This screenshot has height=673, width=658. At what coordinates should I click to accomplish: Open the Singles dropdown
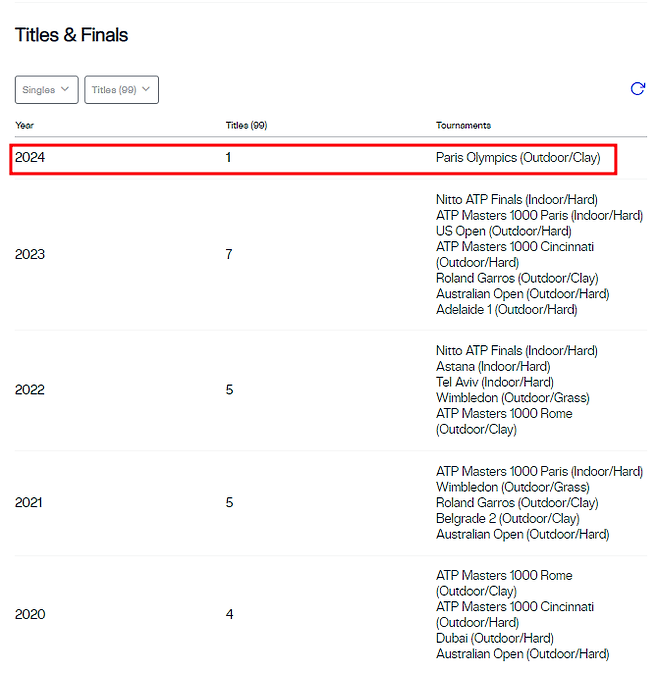tap(47, 90)
